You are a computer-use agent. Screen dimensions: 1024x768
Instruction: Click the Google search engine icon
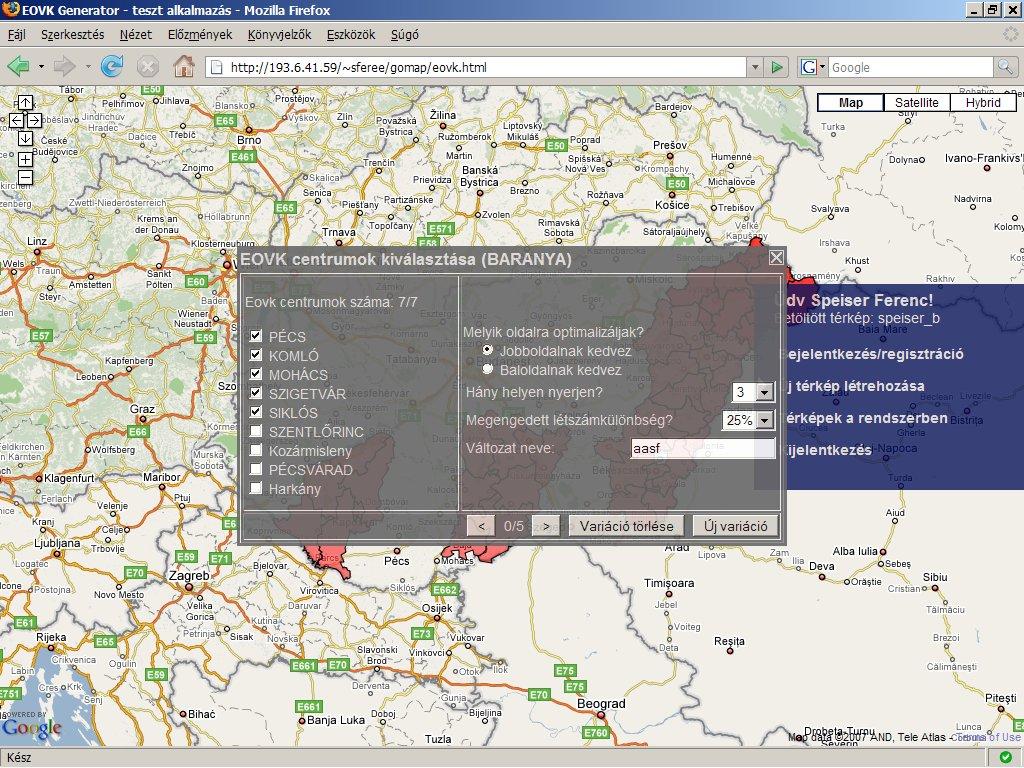(808, 67)
